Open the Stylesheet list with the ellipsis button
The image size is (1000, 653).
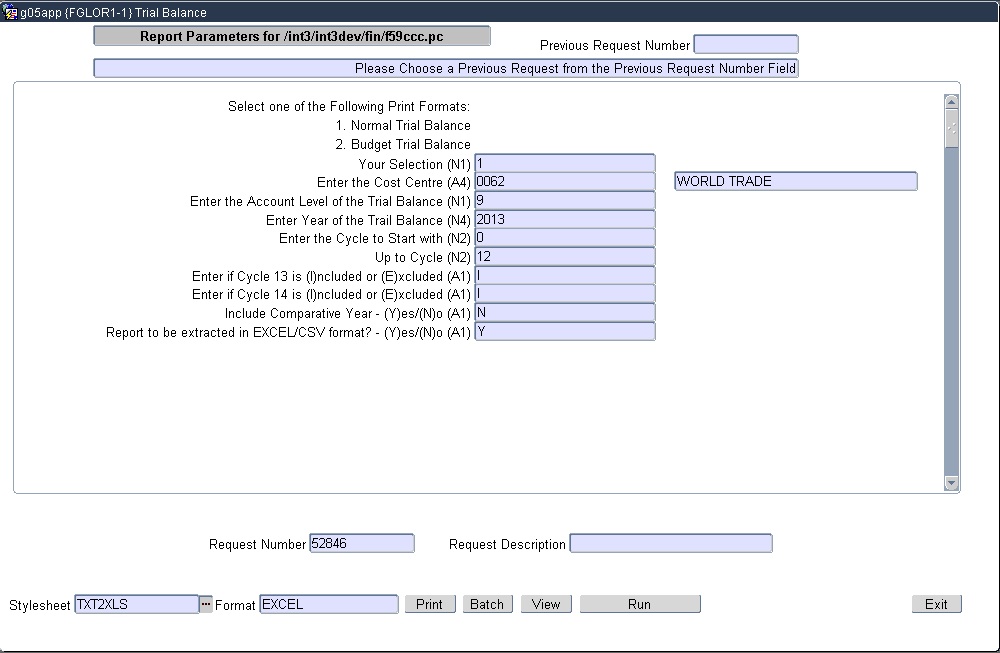pyautogui.click(x=206, y=604)
